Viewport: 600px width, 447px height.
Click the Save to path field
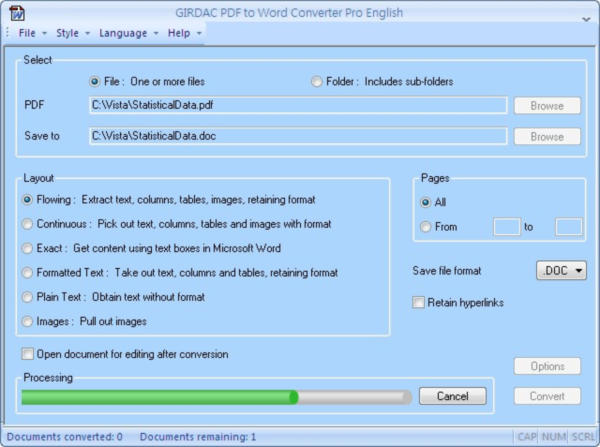(297, 136)
